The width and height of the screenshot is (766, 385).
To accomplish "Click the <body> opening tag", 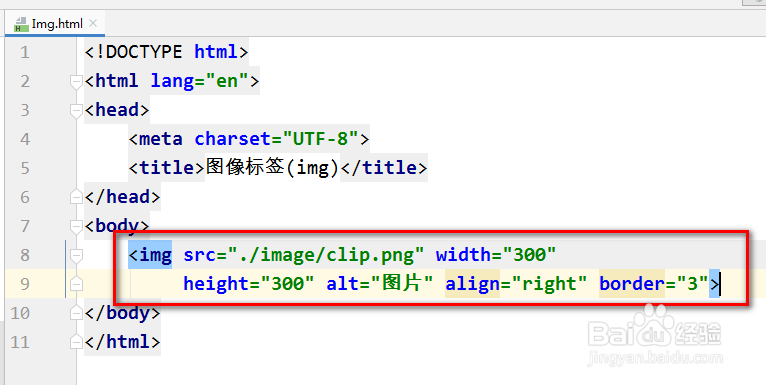I will 117,226.
